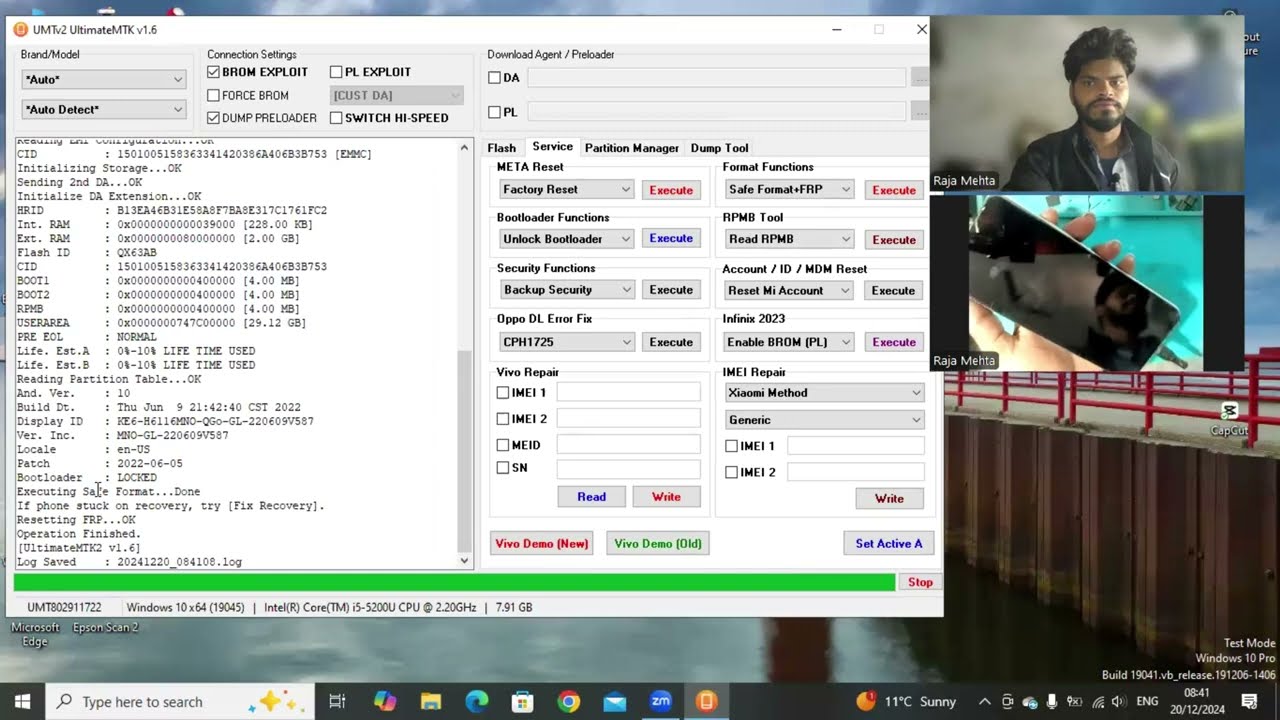The height and width of the screenshot is (720, 1280).
Task: Open Zoom from the taskbar
Action: (661, 701)
